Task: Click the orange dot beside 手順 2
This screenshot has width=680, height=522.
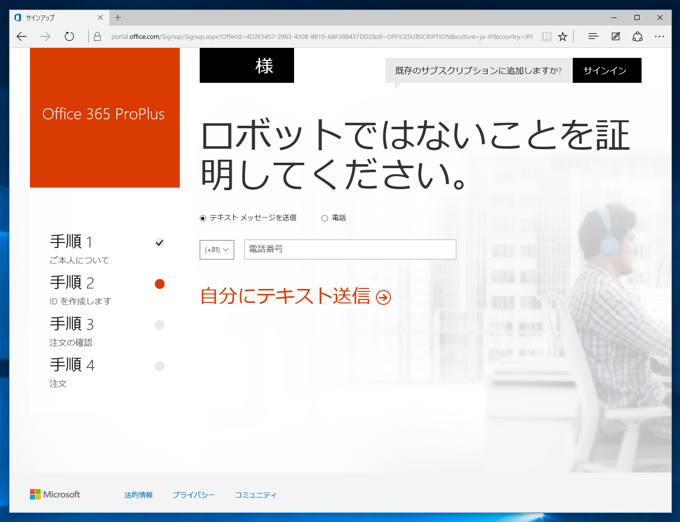Action: 160,284
